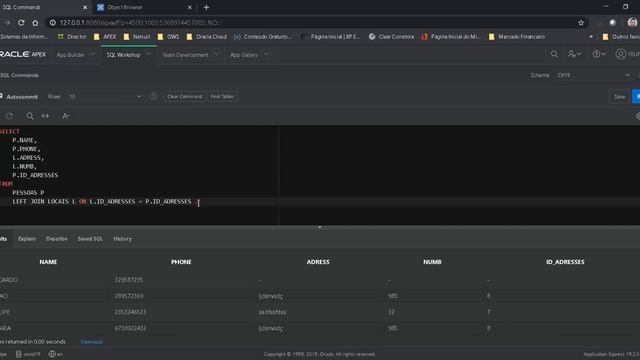Switch to the Saved SQL tab
Viewport: 640px width, 360px height.
(x=90, y=239)
